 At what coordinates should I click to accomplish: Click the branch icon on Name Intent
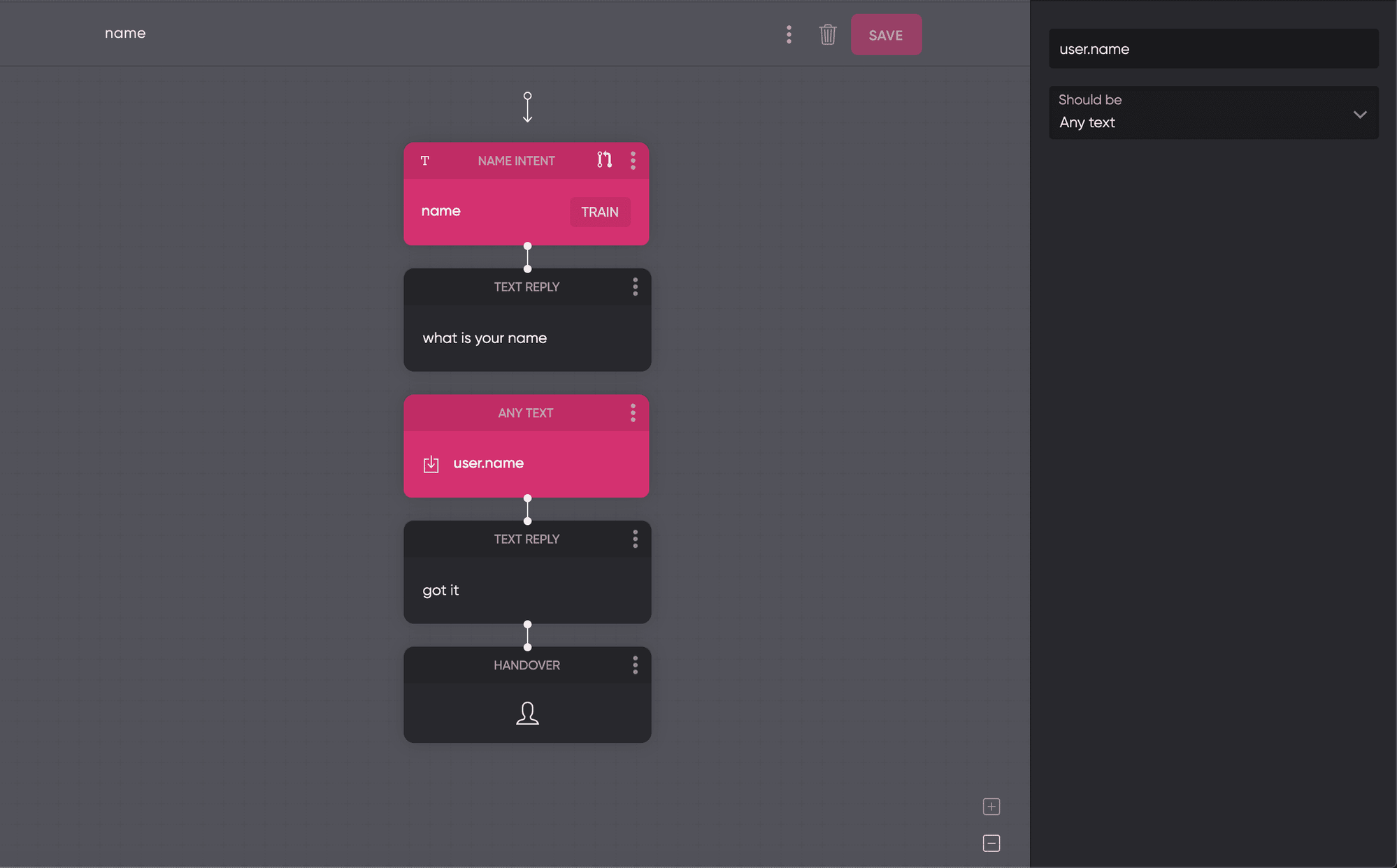(x=604, y=160)
